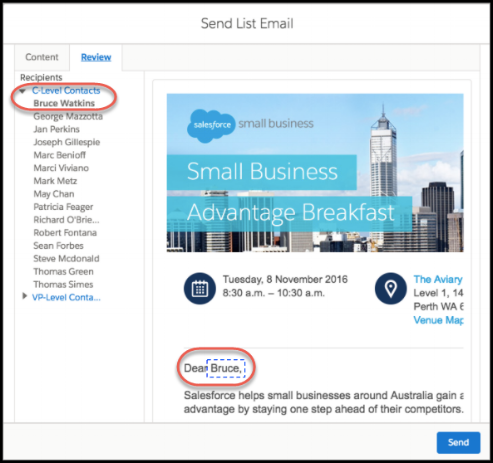Screen dimensions: 493x463
Task: Click the location pin icon
Action: [391, 288]
